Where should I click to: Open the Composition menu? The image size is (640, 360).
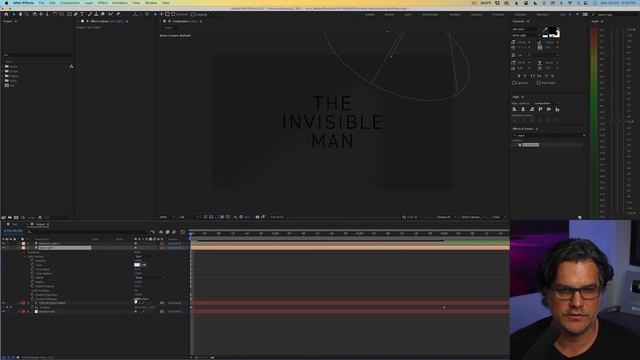[70, 3]
